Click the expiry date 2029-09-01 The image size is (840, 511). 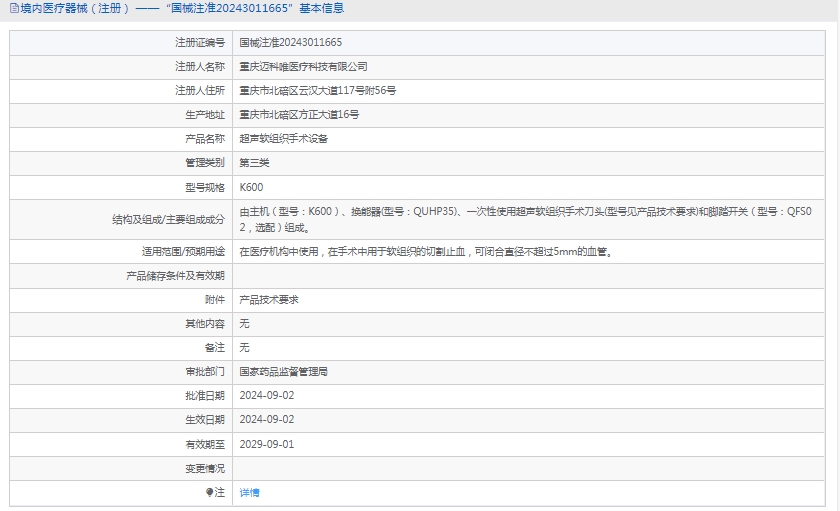[267, 444]
